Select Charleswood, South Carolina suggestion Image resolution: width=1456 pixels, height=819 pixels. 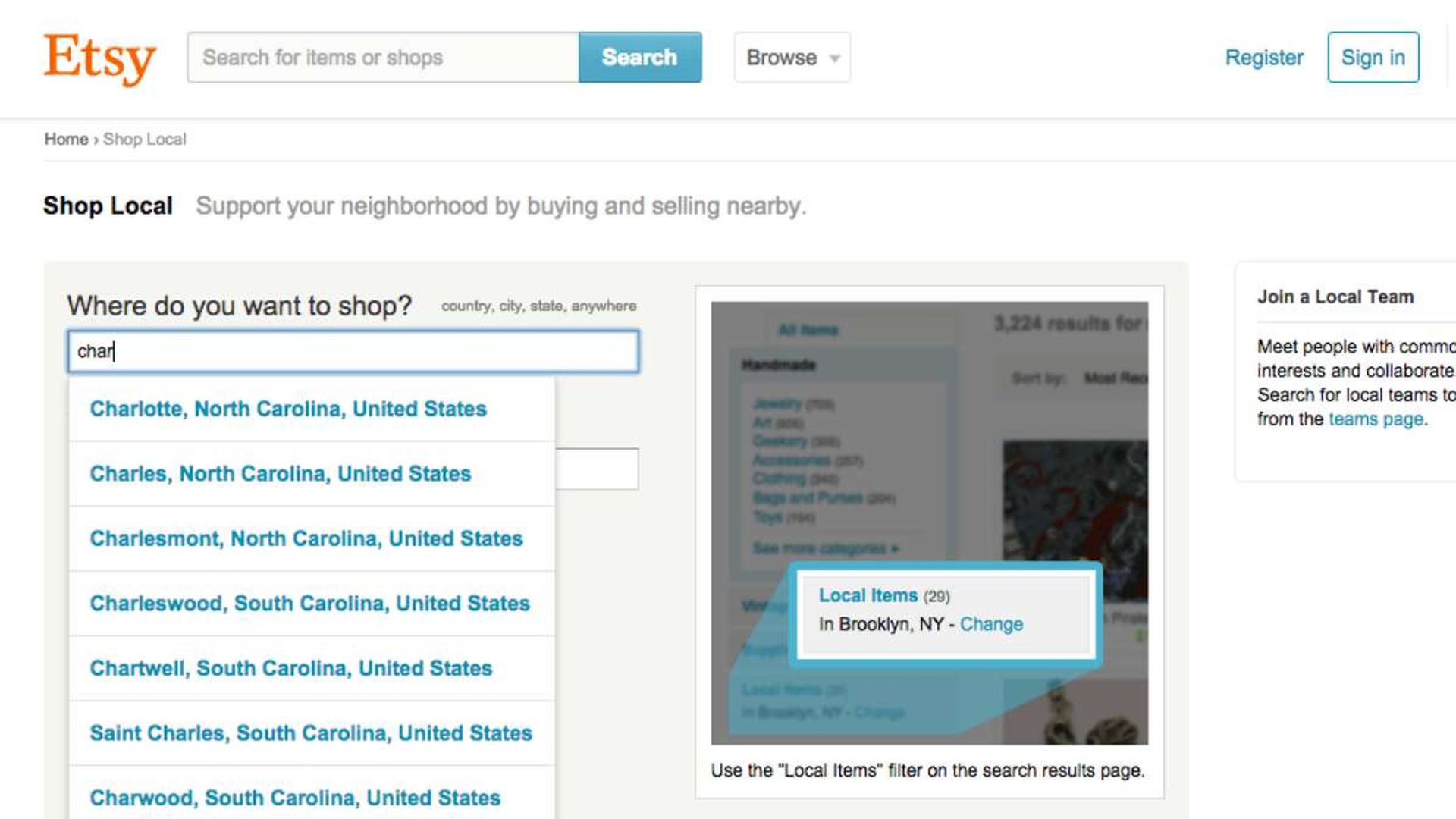click(309, 604)
